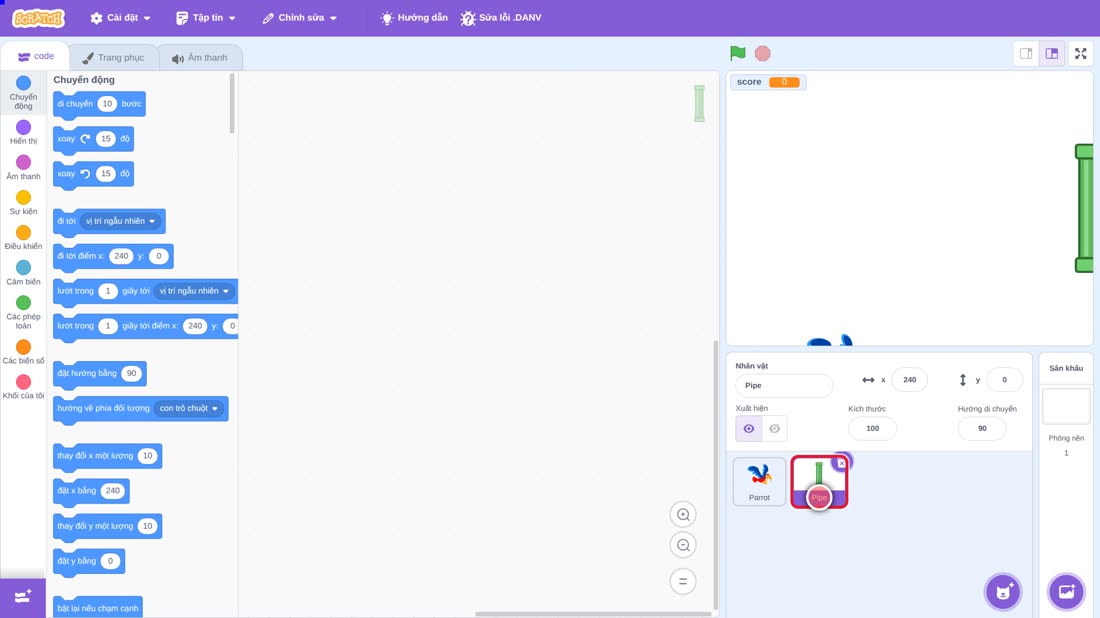Select the Sự kiện block category
The width and height of the screenshot is (1100, 618).
click(23, 203)
